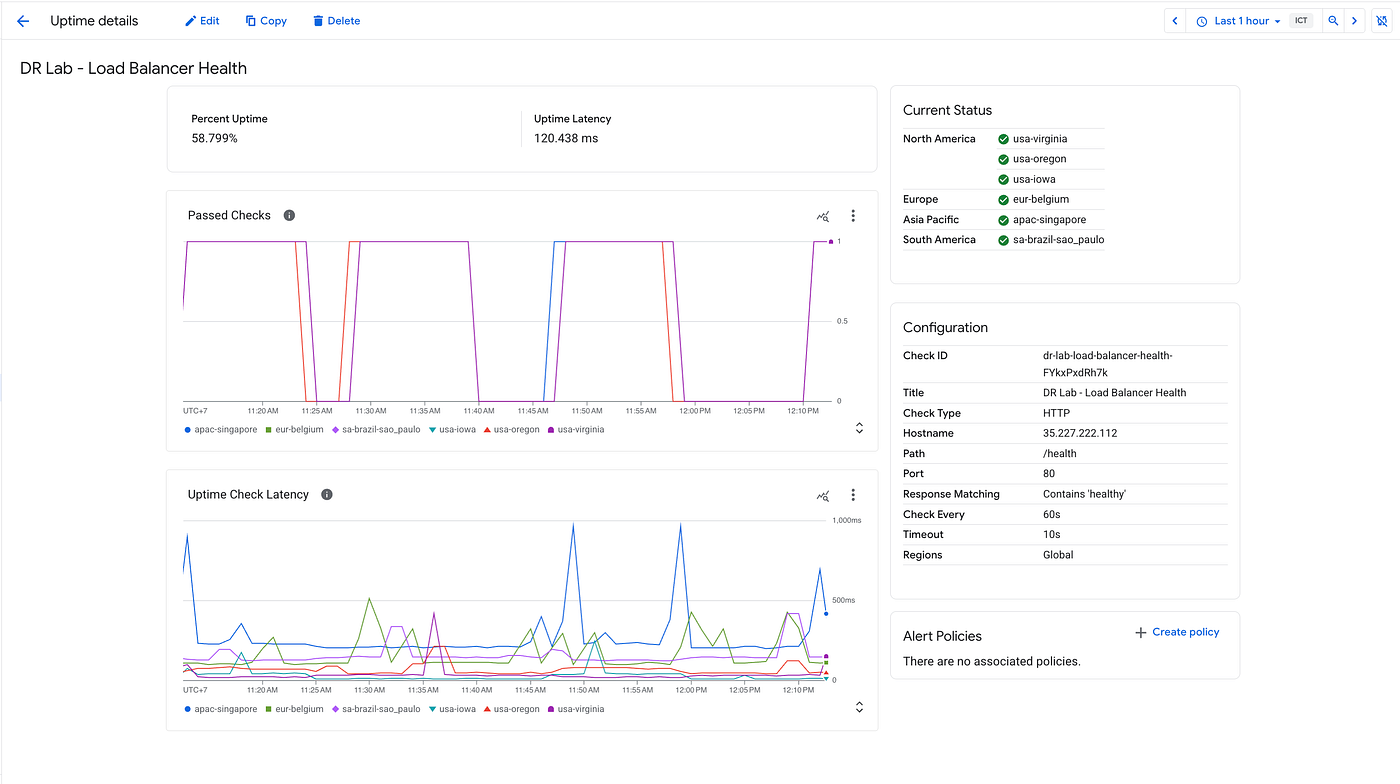Toggle usa-oregon in Passed Checks legend

[x=511, y=430]
